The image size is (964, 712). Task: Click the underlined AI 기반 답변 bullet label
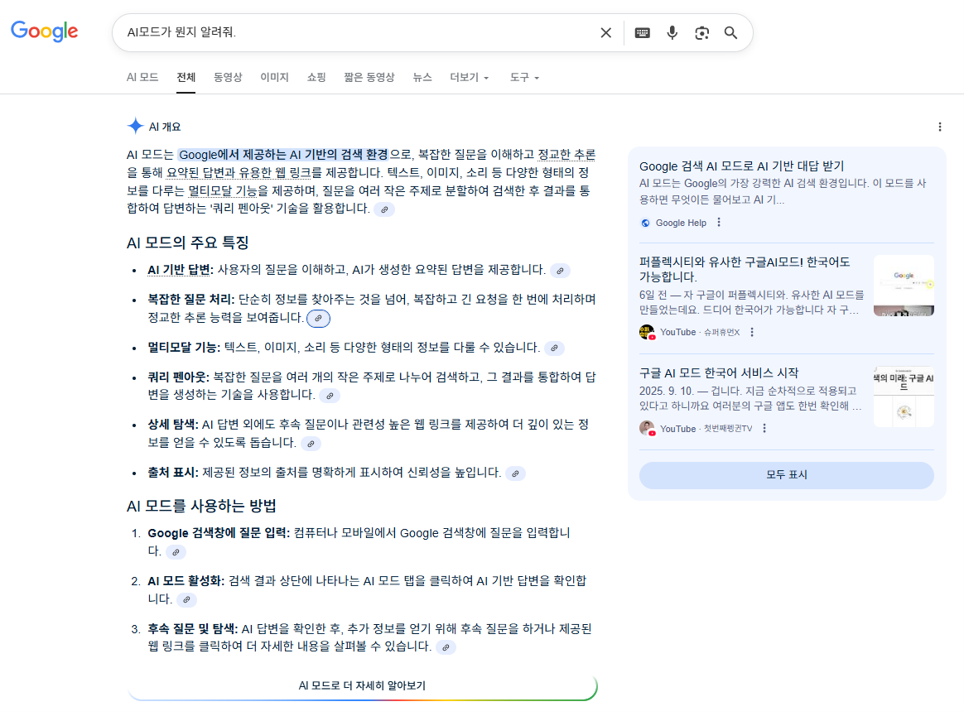click(x=180, y=270)
